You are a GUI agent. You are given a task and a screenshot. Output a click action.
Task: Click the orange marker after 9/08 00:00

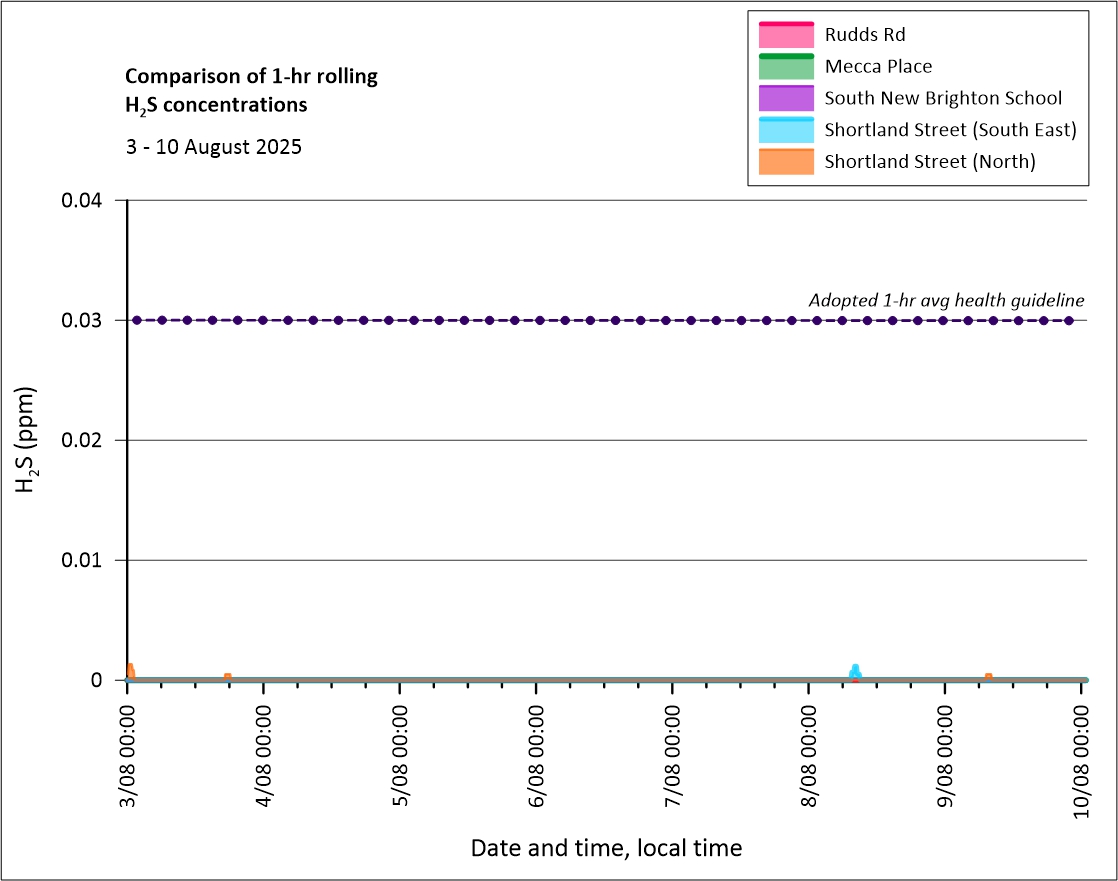pos(988,677)
